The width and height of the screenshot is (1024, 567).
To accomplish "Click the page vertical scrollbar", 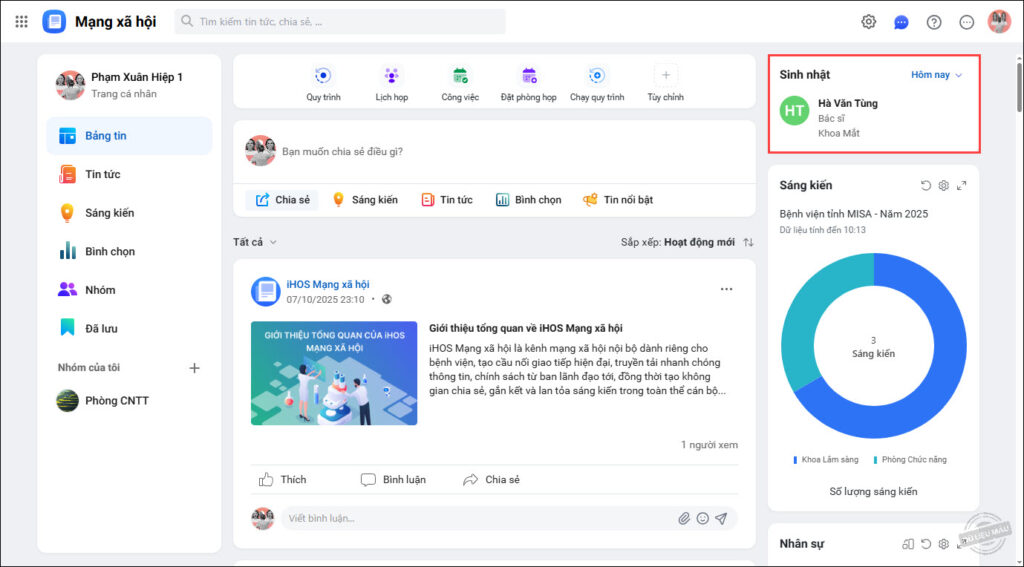I will coord(1019,87).
